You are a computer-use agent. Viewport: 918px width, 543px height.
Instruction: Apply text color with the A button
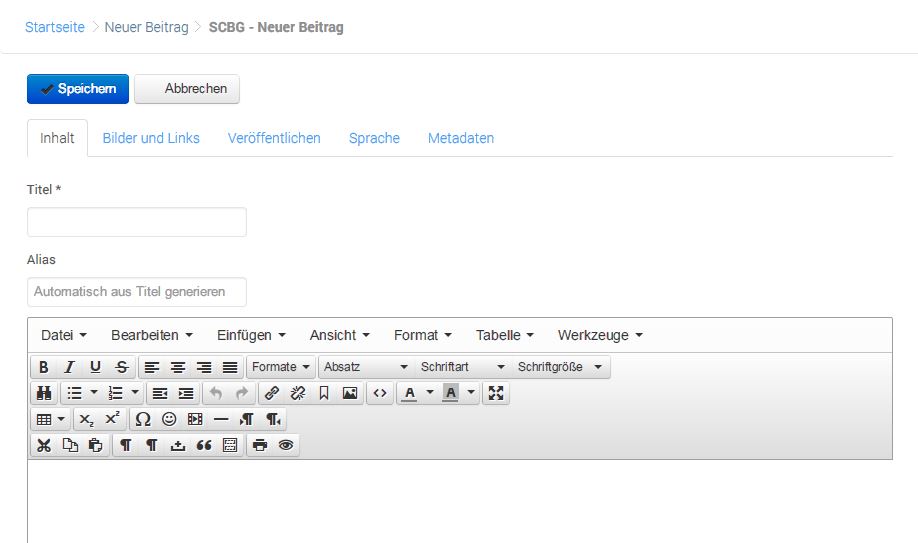pyautogui.click(x=410, y=393)
